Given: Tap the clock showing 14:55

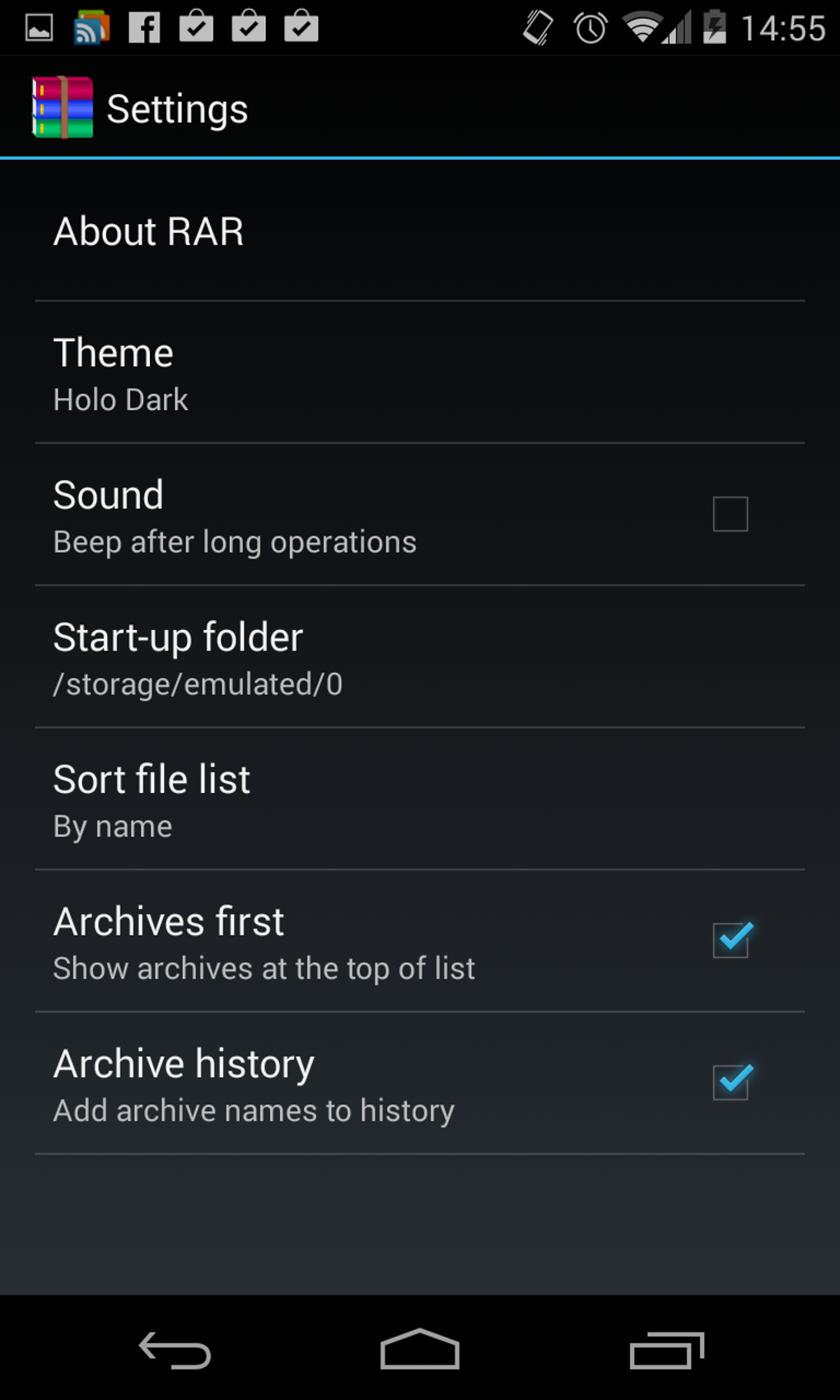Looking at the screenshot, I should coord(783,29).
